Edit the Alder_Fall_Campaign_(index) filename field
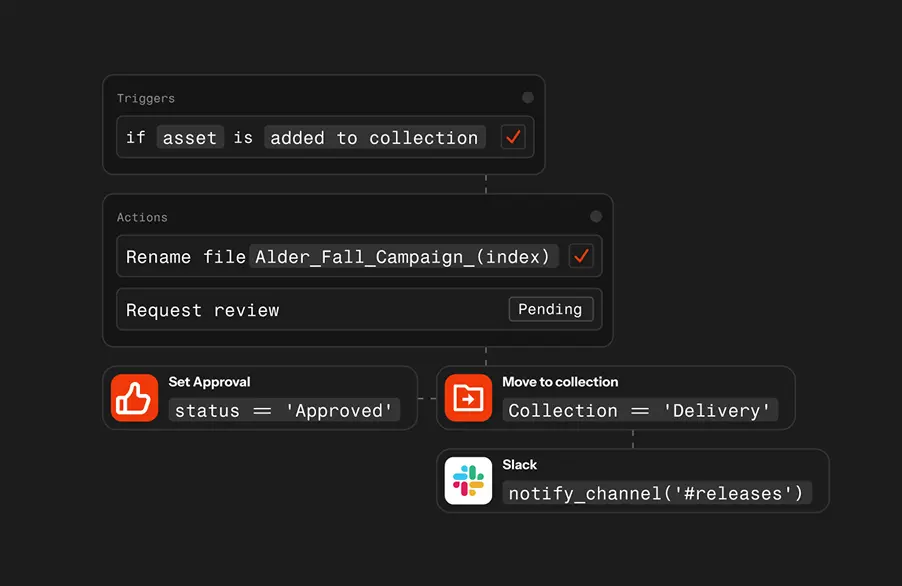This screenshot has width=902, height=586. click(403, 256)
